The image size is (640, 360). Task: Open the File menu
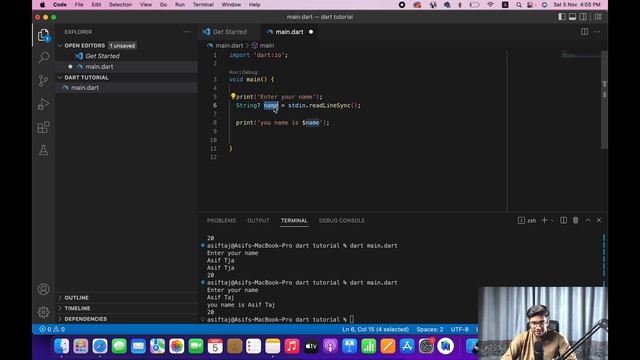click(x=79, y=4)
